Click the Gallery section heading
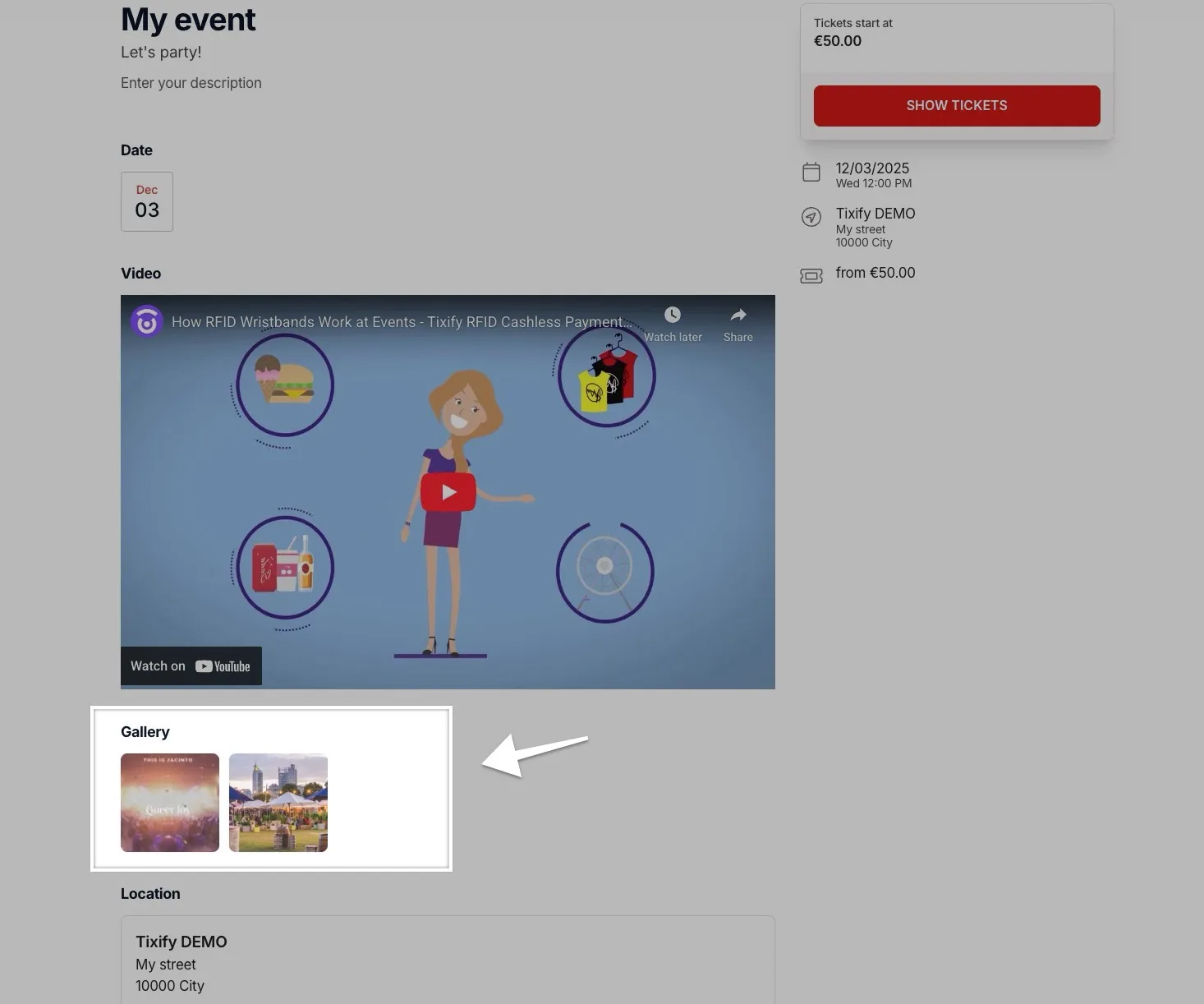Screen dimensions: 1204x1004 click(145, 732)
